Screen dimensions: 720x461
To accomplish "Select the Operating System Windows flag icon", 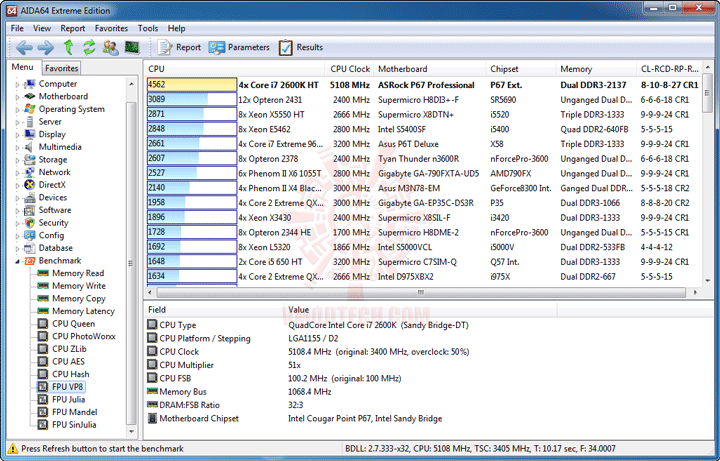I will click(30, 109).
